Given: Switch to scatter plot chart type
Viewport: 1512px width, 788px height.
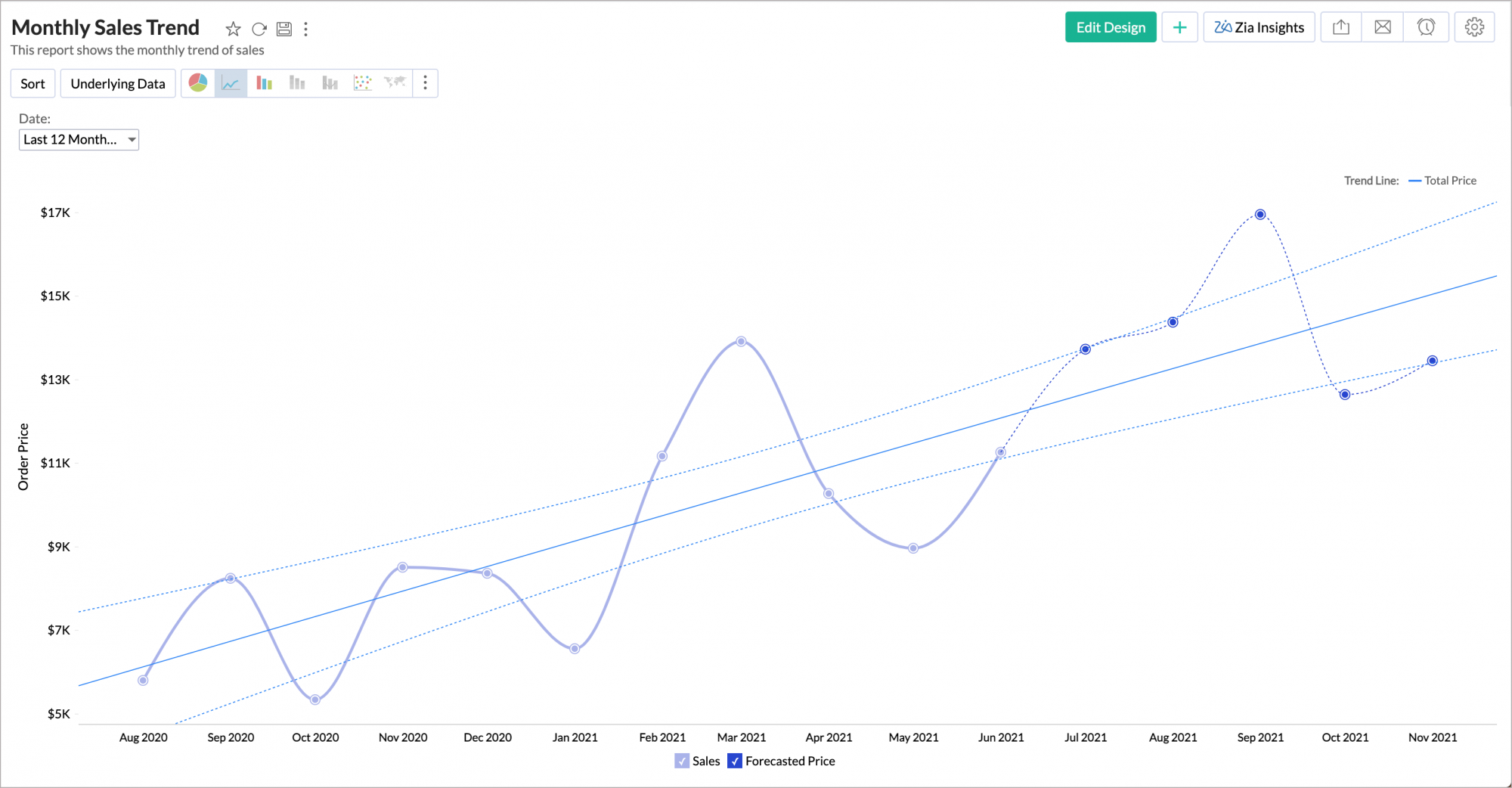Looking at the screenshot, I should (x=363, y=83).
